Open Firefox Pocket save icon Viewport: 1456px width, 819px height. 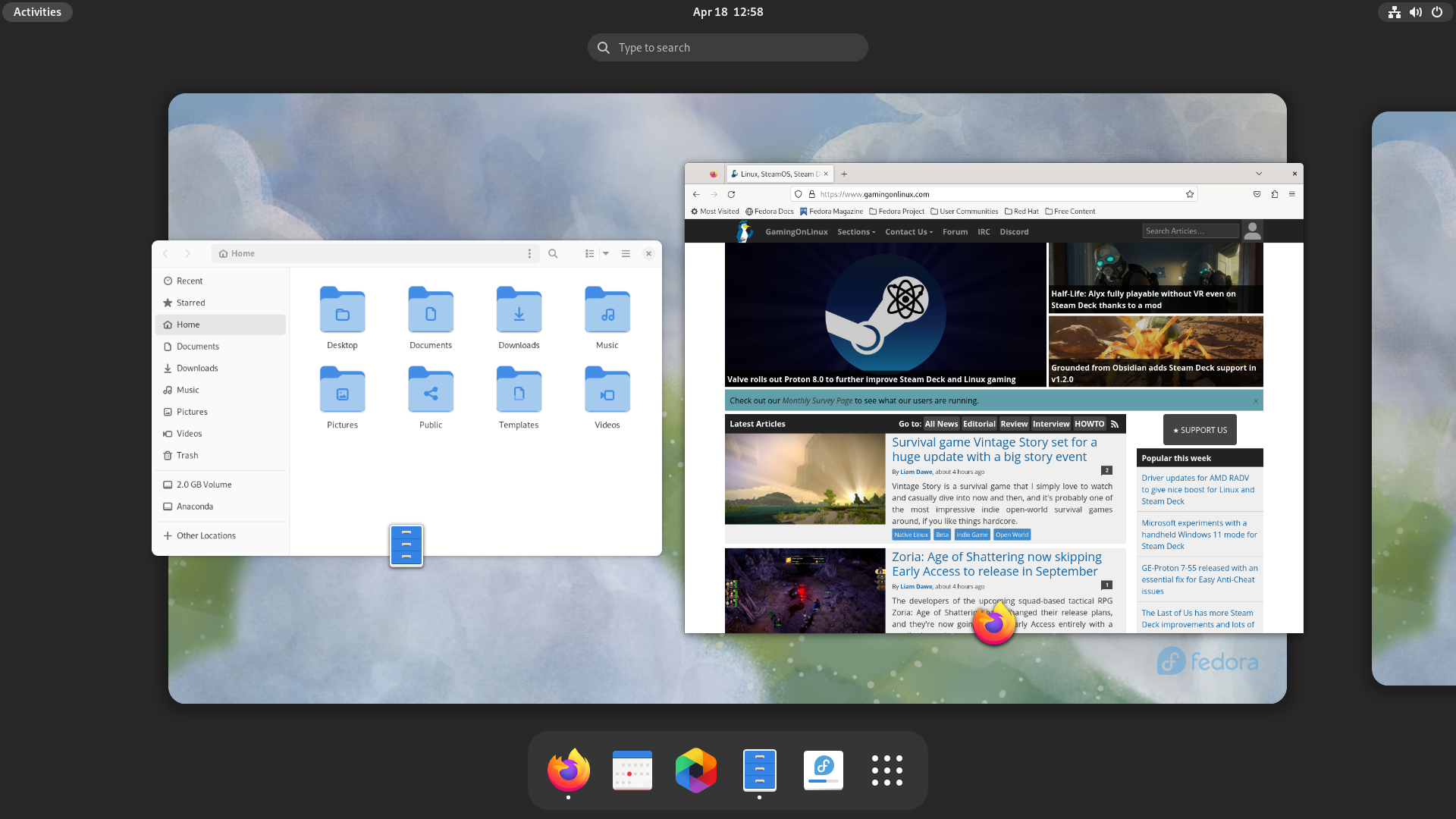[1257, 194]
